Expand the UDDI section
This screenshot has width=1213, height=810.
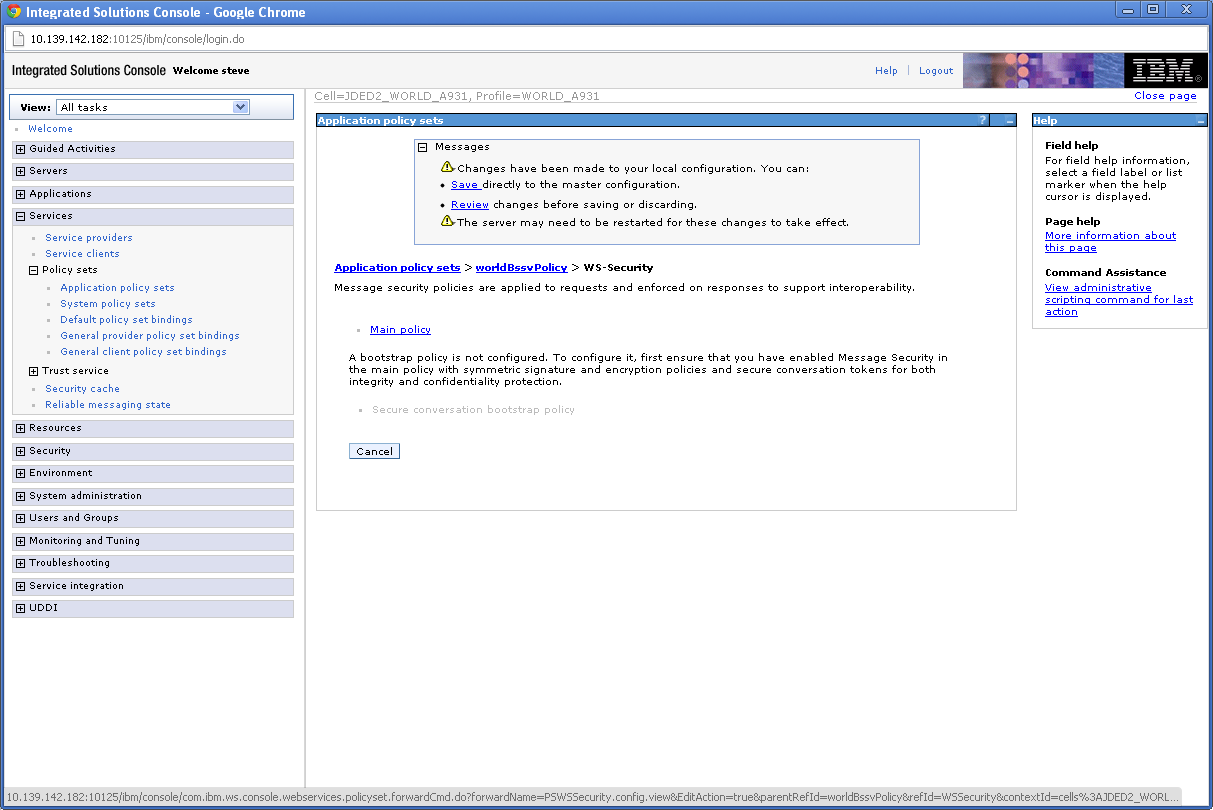click(20, 608)
